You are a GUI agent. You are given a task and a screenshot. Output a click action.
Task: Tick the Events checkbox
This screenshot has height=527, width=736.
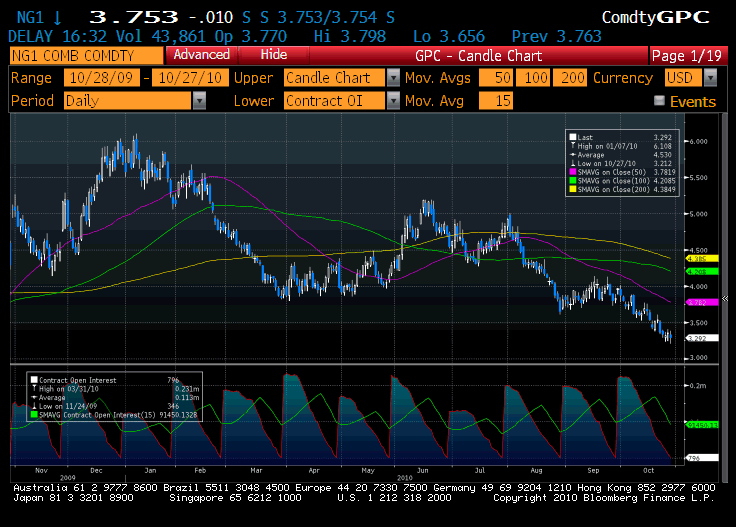(x=659, y=101)
